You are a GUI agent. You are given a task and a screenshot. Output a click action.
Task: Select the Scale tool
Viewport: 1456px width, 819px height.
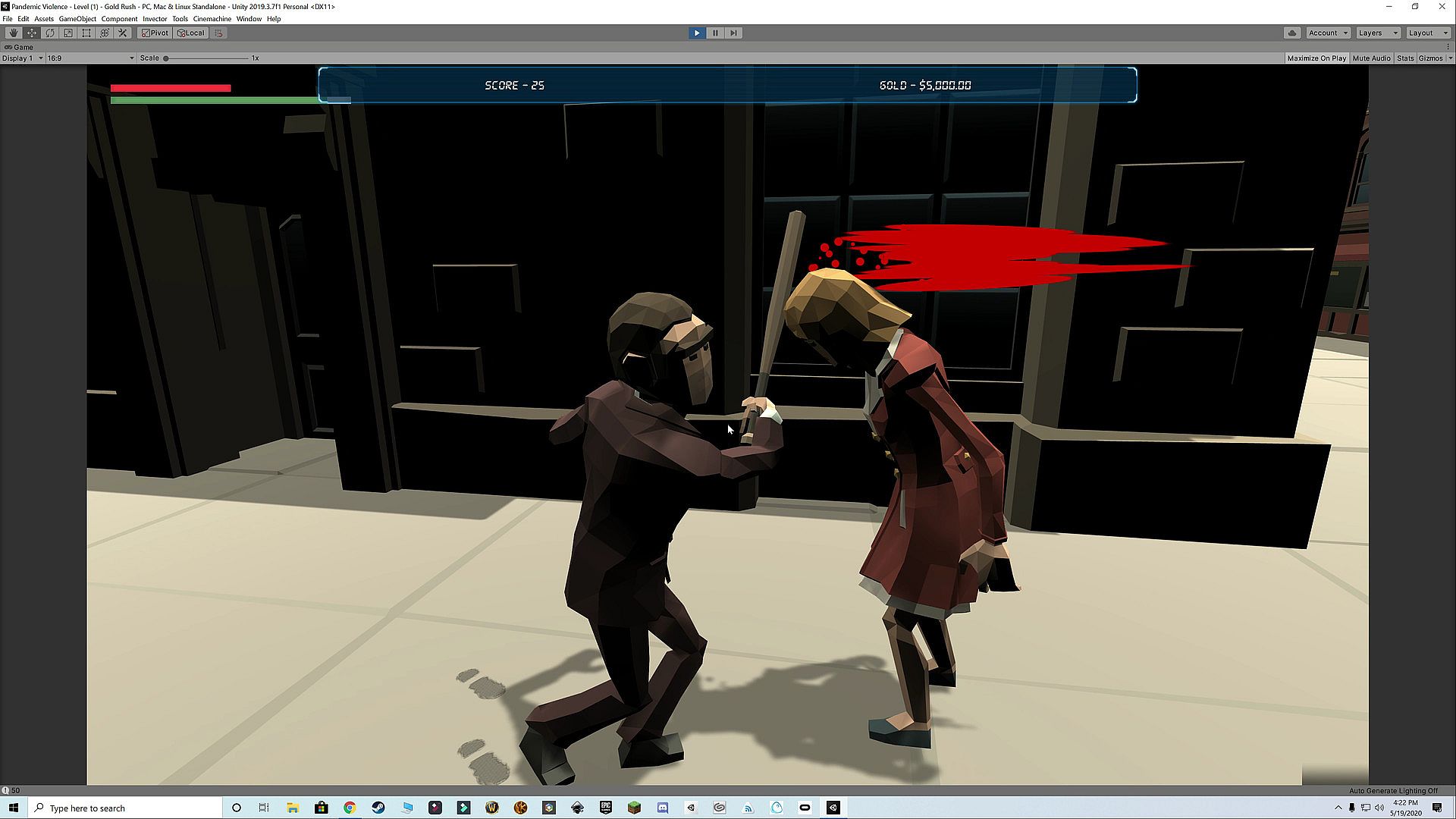67,33
